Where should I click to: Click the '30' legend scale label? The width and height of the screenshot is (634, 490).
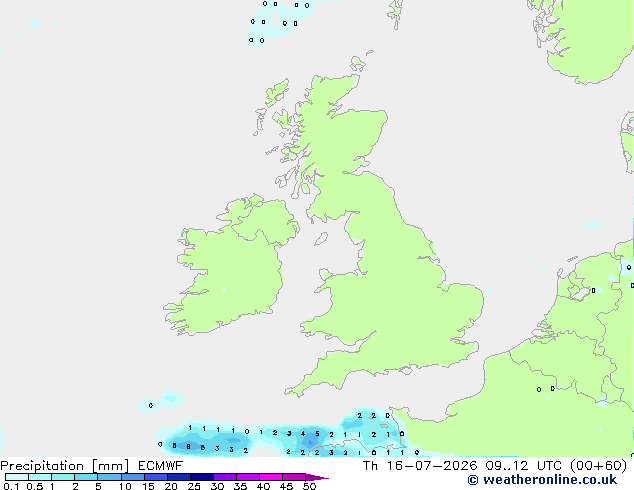(x=217, y=486)
